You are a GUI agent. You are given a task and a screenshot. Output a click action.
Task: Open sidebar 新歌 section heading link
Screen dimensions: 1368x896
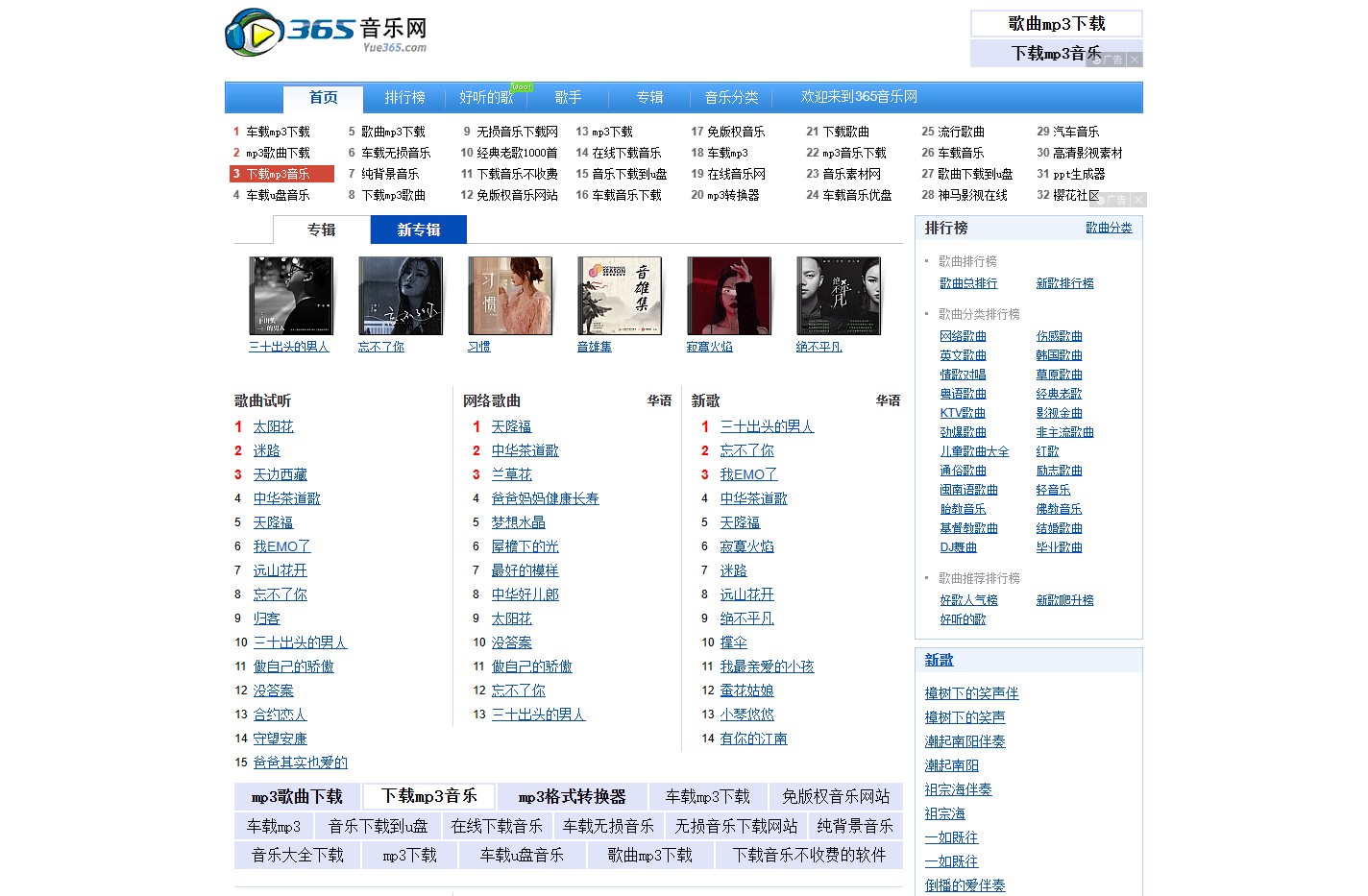click(x=939, y=660)
